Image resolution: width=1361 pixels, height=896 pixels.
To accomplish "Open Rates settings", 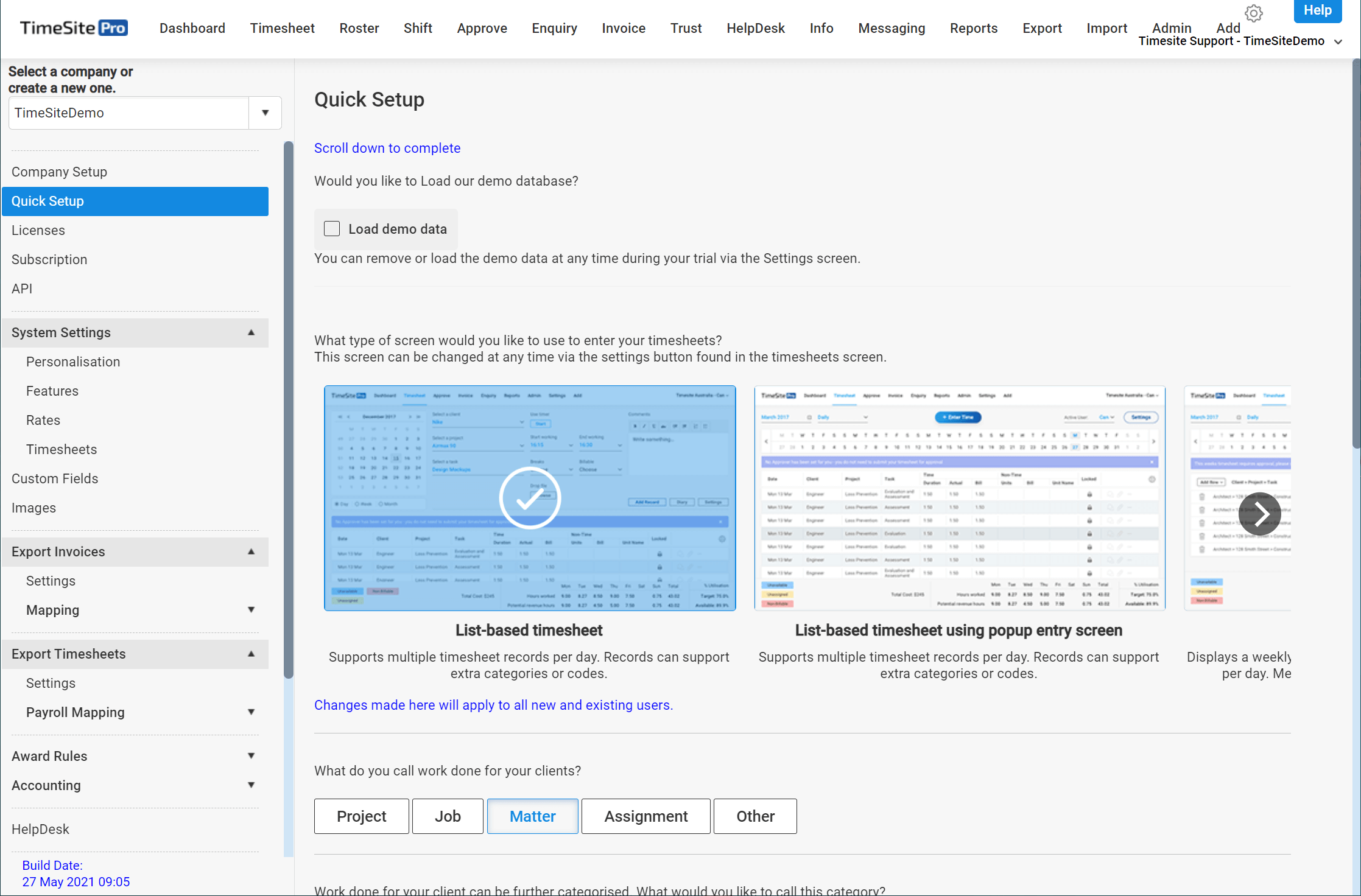I will coord(43,420).
